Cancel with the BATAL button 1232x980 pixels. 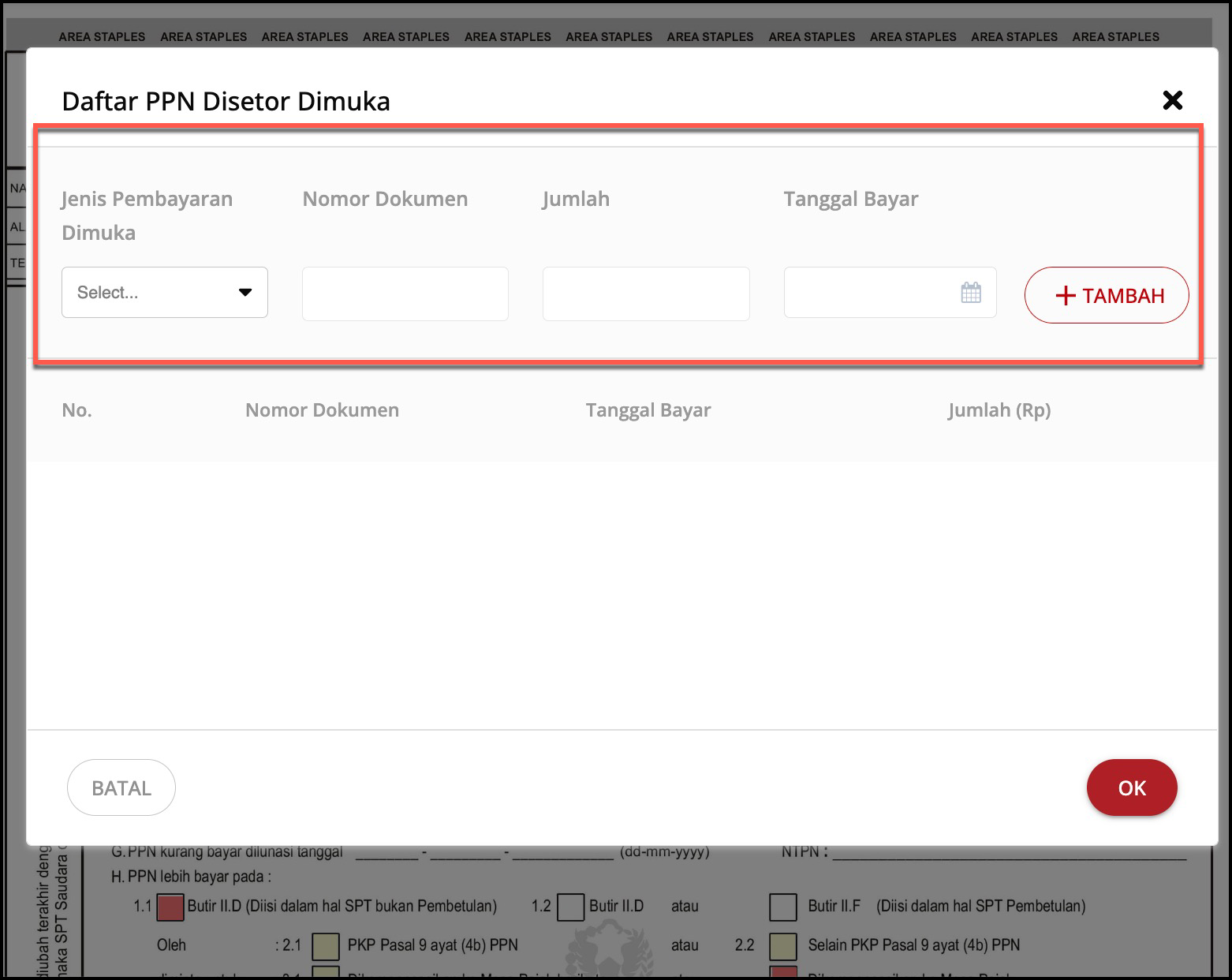[121, 787]
